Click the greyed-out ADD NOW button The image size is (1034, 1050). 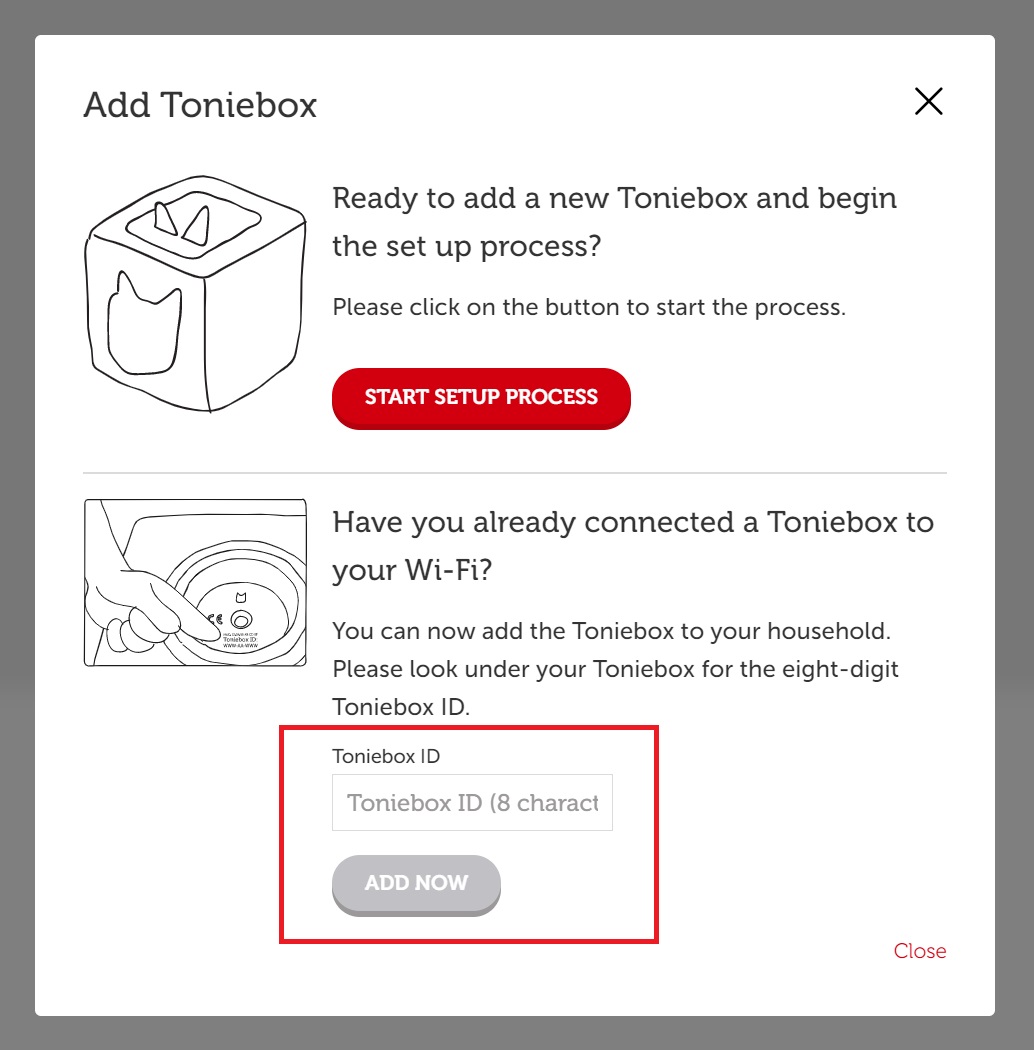tap(416, 884)
